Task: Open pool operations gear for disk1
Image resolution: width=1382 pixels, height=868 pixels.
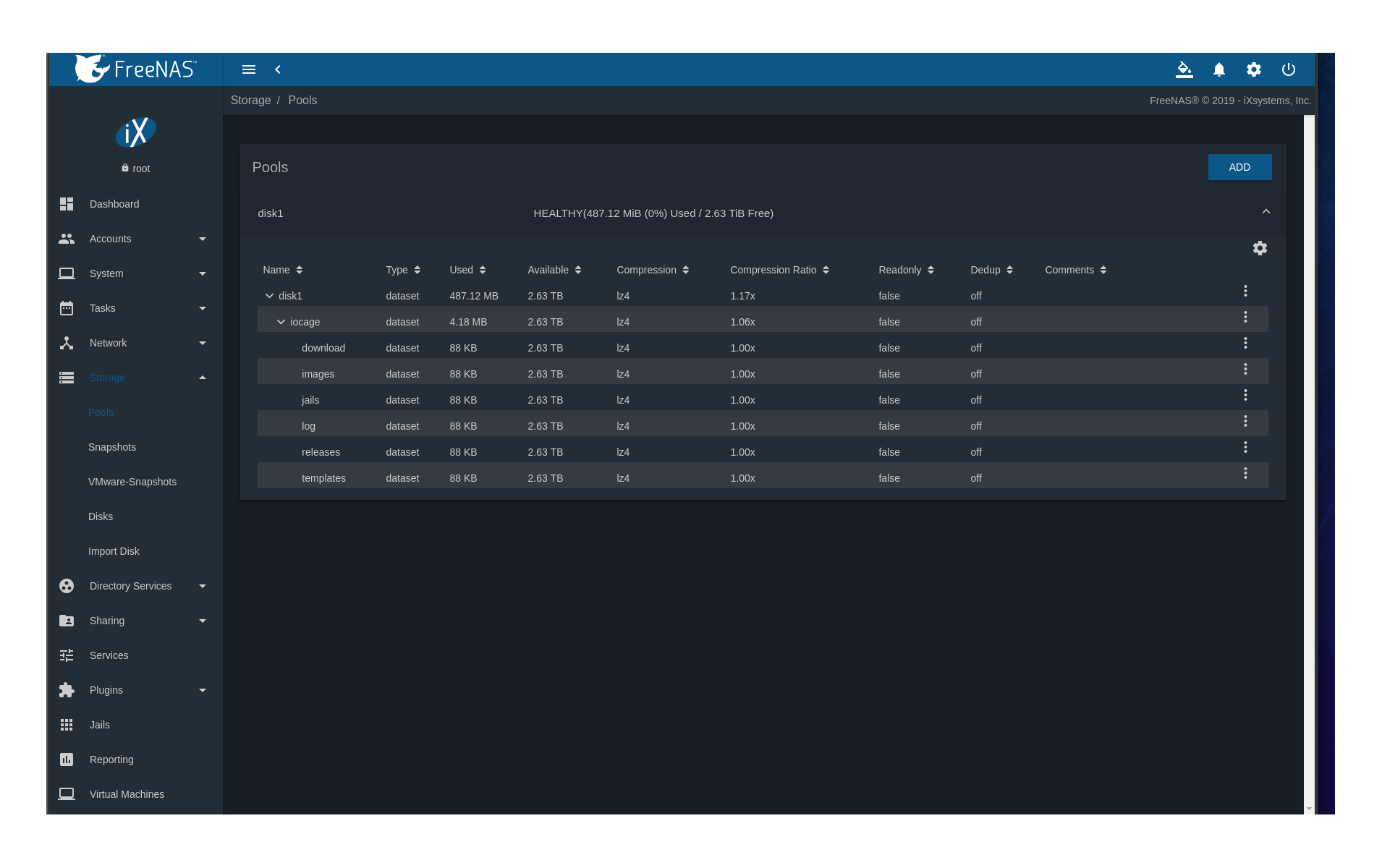Action: coord(1260,248)
